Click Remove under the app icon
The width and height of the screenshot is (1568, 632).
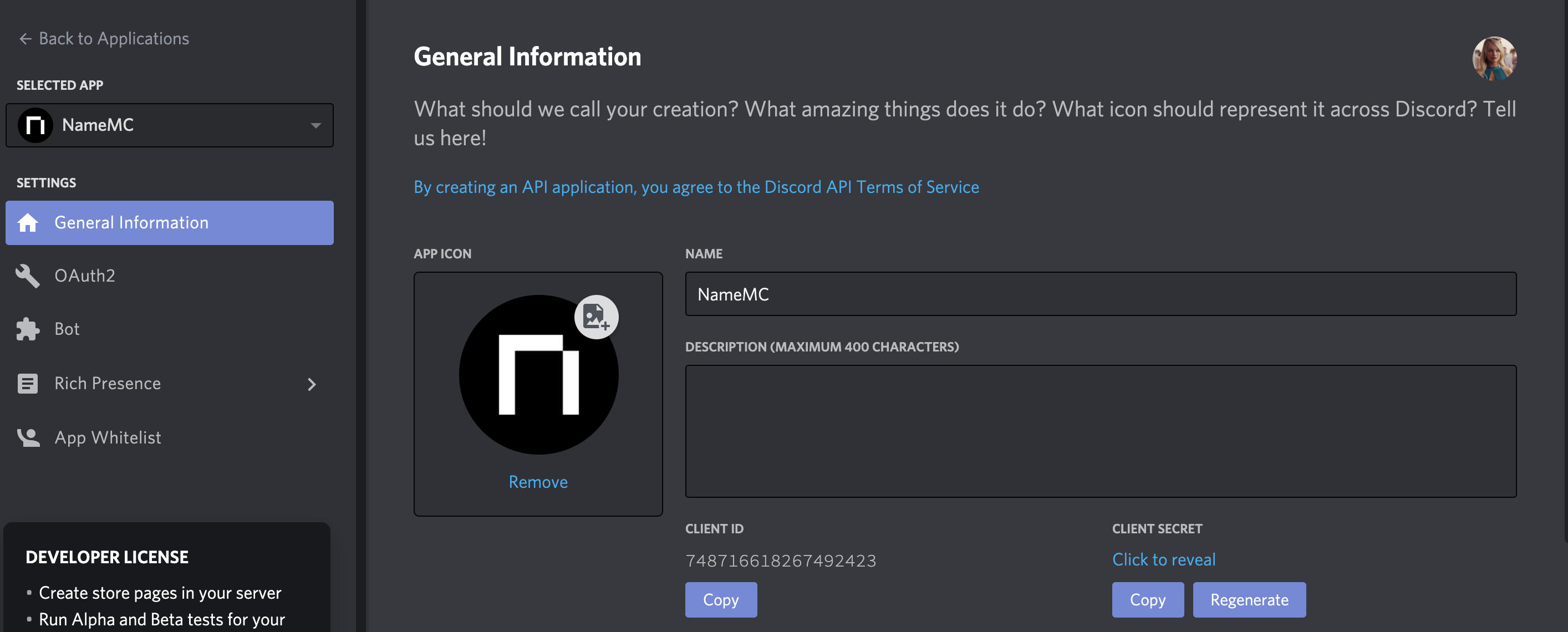[x=538, y=482]
